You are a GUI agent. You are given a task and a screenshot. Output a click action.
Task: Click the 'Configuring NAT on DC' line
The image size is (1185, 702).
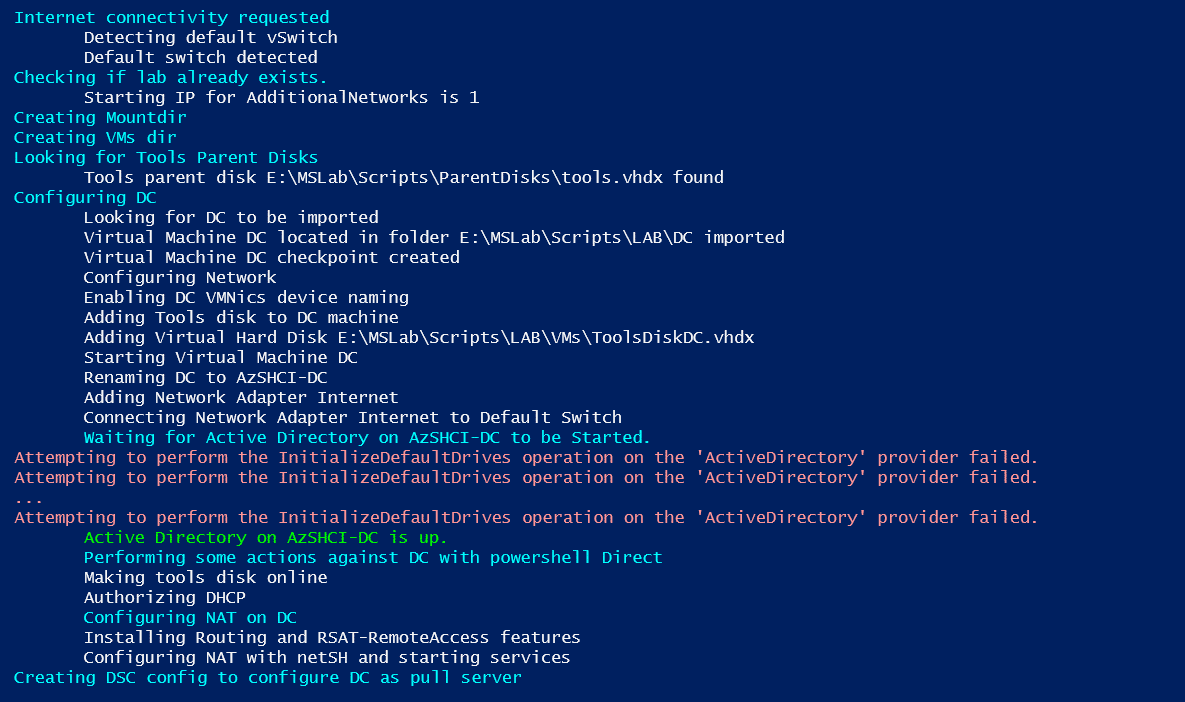[x=190, y=617]
